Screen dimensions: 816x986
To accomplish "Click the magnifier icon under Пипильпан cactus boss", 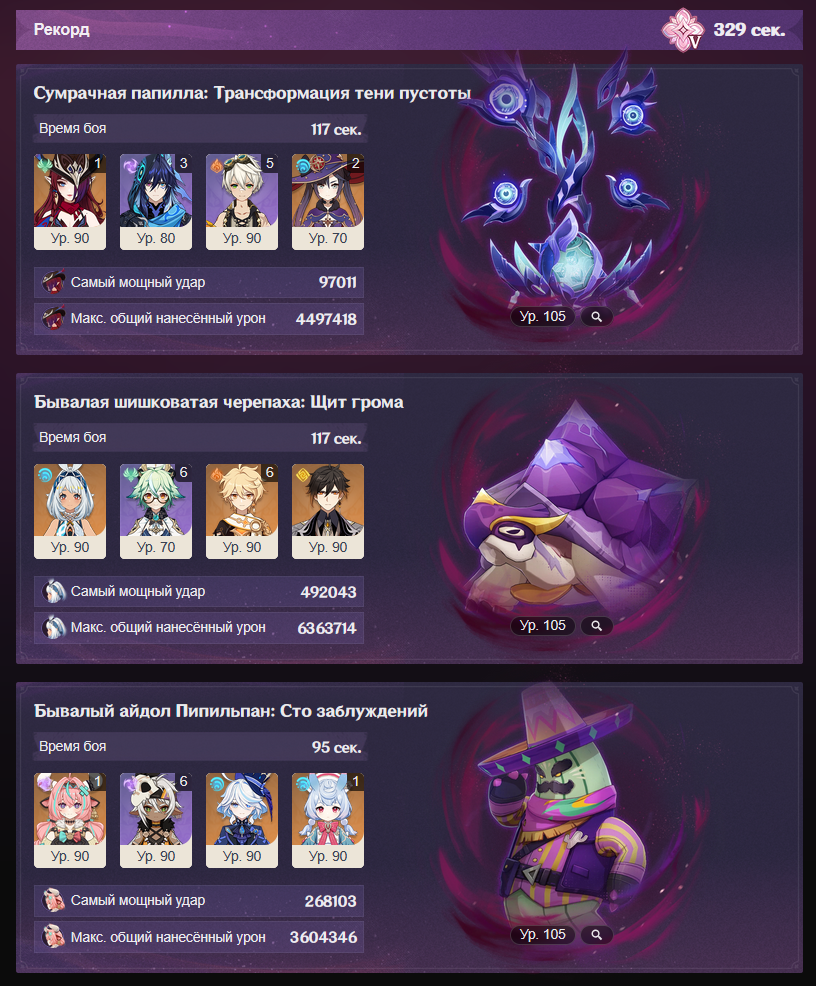I will pyautogui.click(x=597, y=935).
